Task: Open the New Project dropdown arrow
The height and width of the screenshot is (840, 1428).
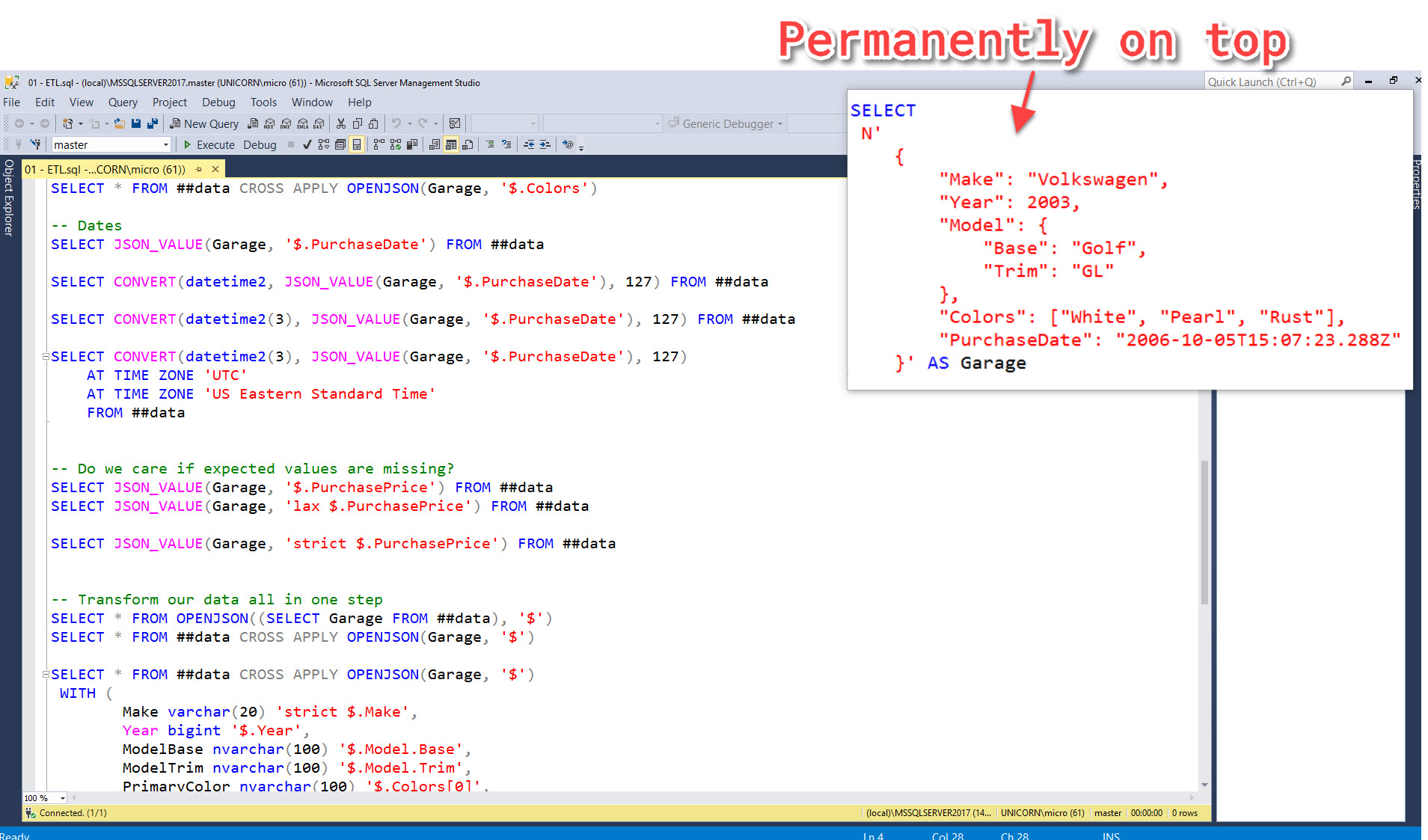Action: (81, 124)
